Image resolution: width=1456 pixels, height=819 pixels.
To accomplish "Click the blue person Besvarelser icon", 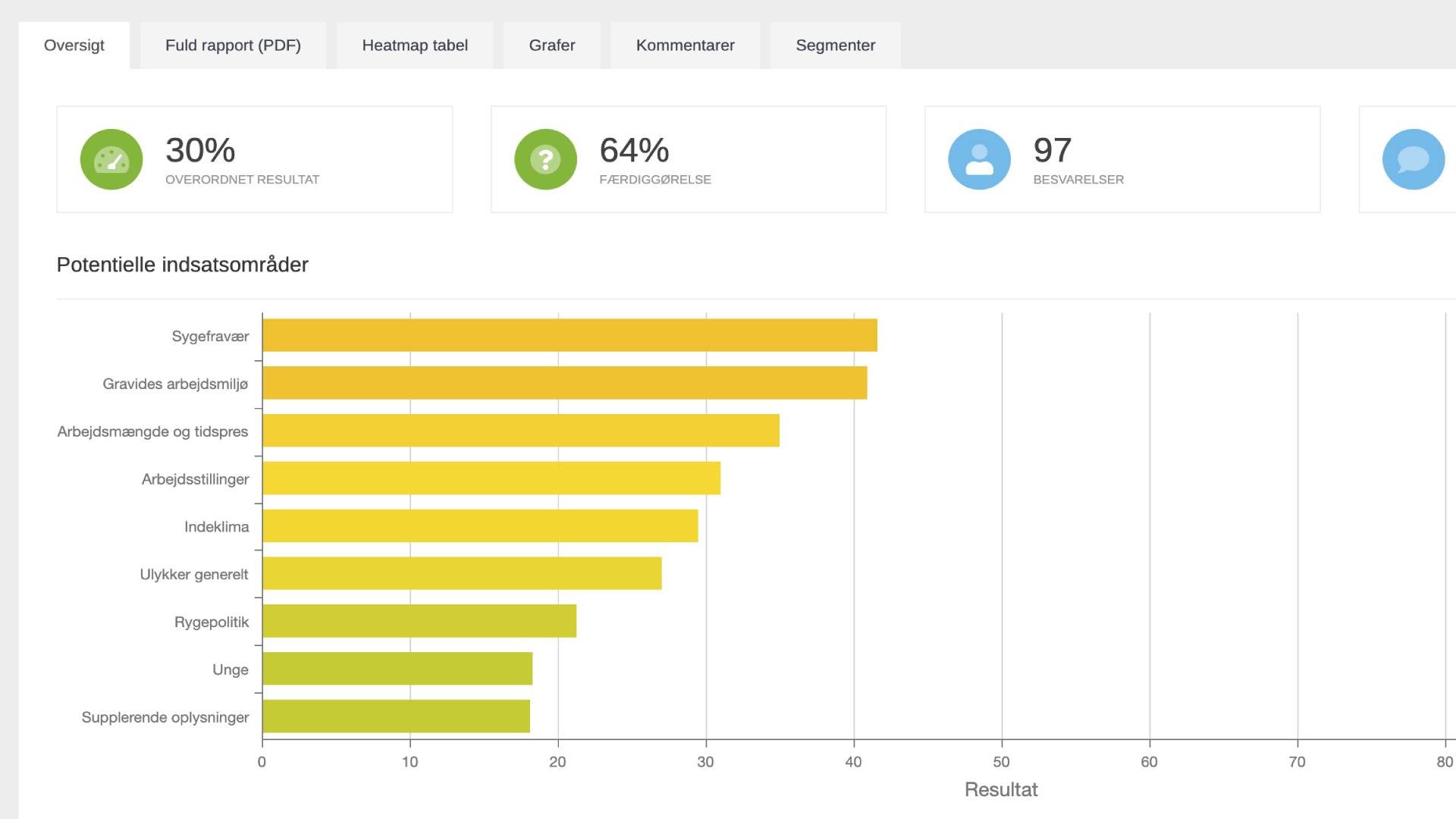I will point(980,159).
